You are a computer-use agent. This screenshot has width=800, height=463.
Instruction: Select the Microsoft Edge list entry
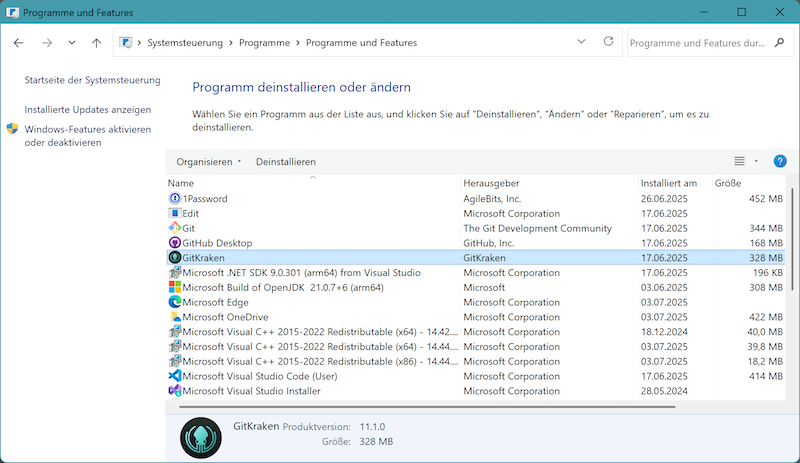coord(476,302)
